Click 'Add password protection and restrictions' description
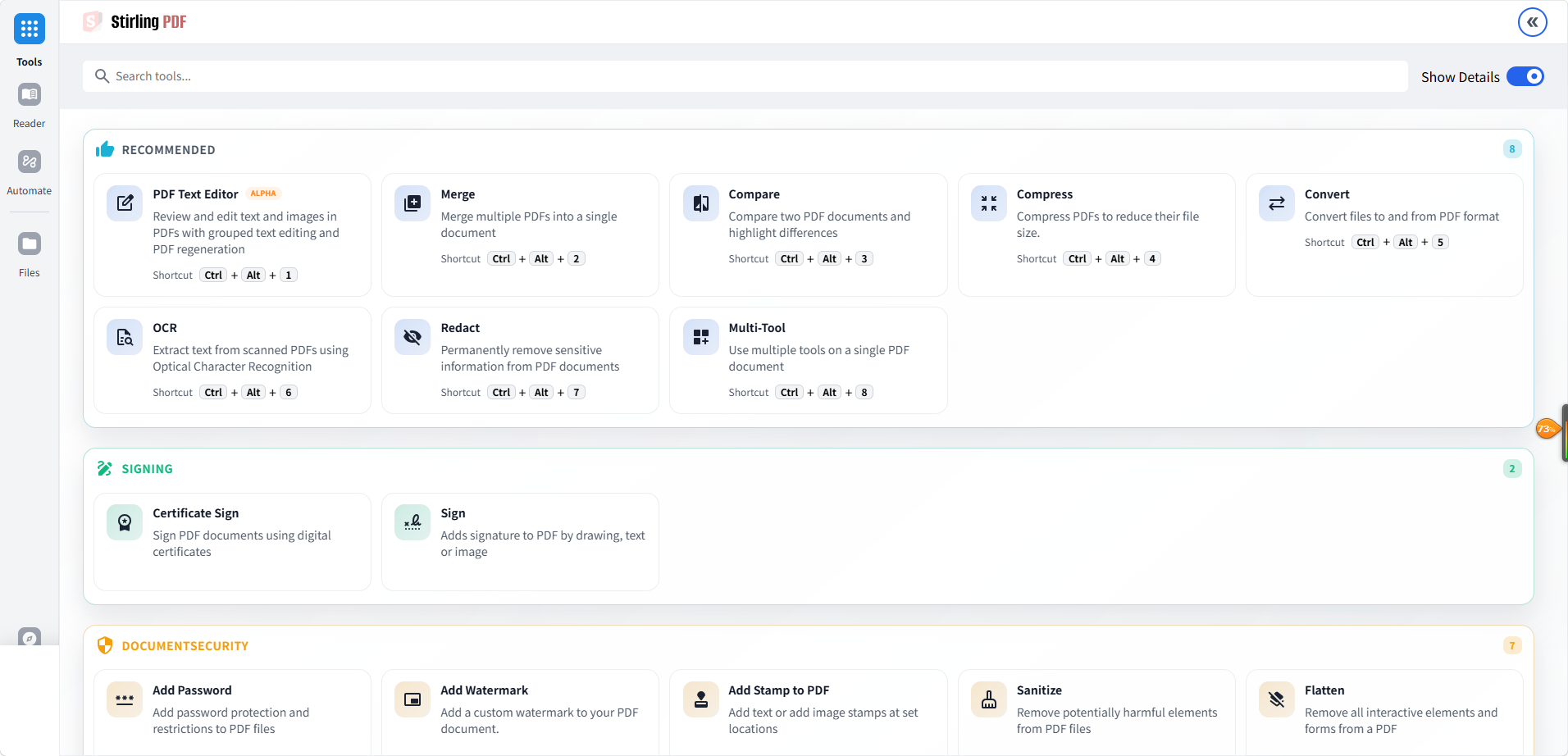1568x756 pixels. pyautogui.click(x=231, y=721)
